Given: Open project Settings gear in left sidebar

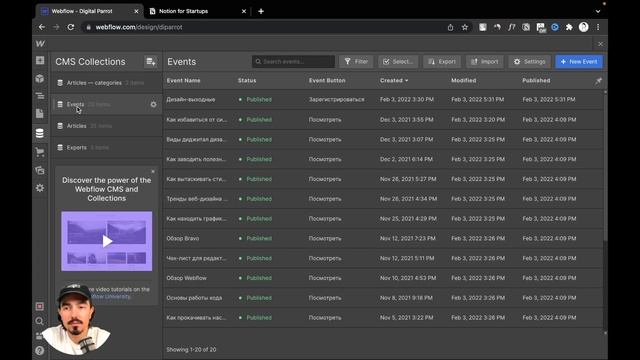Looking at the screenshot, I should point(40,188).
